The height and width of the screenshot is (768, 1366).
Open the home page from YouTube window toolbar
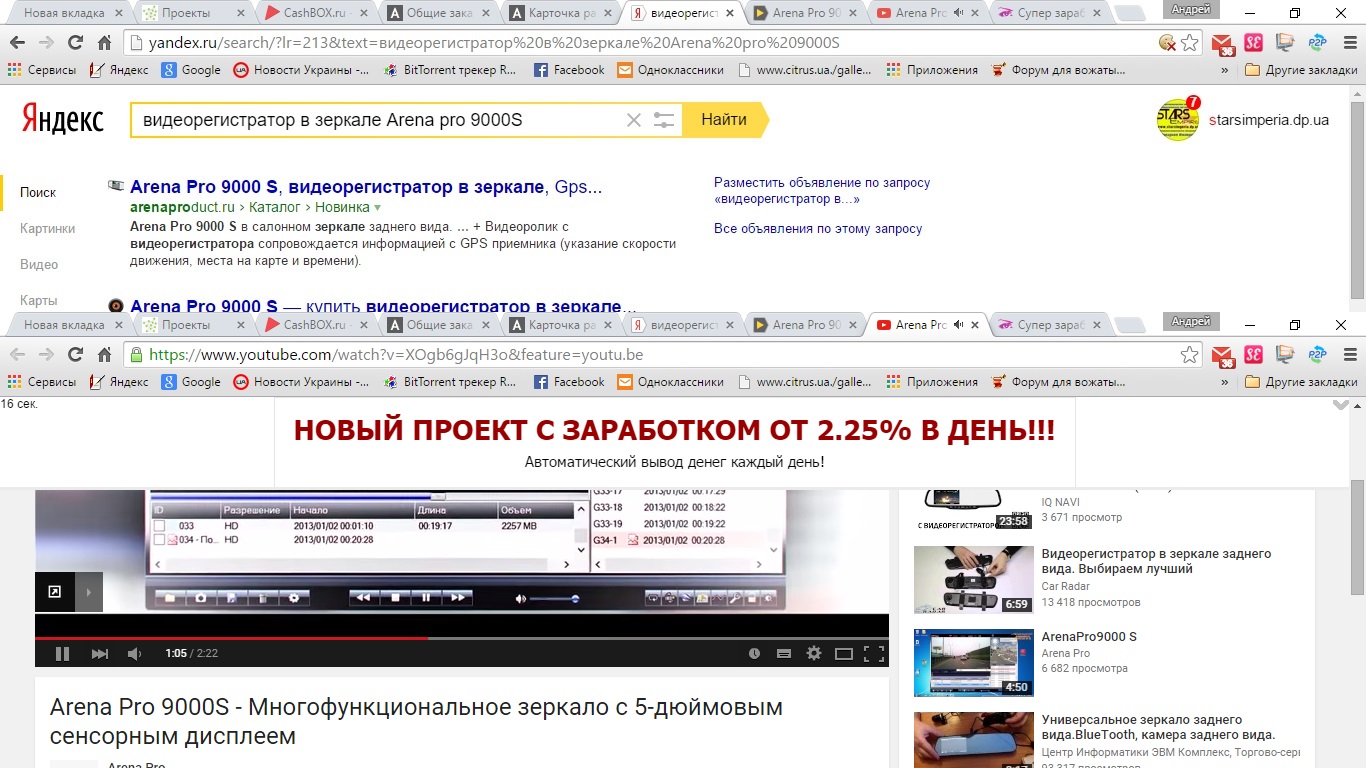pyautogui.click(x=104, y=354)
